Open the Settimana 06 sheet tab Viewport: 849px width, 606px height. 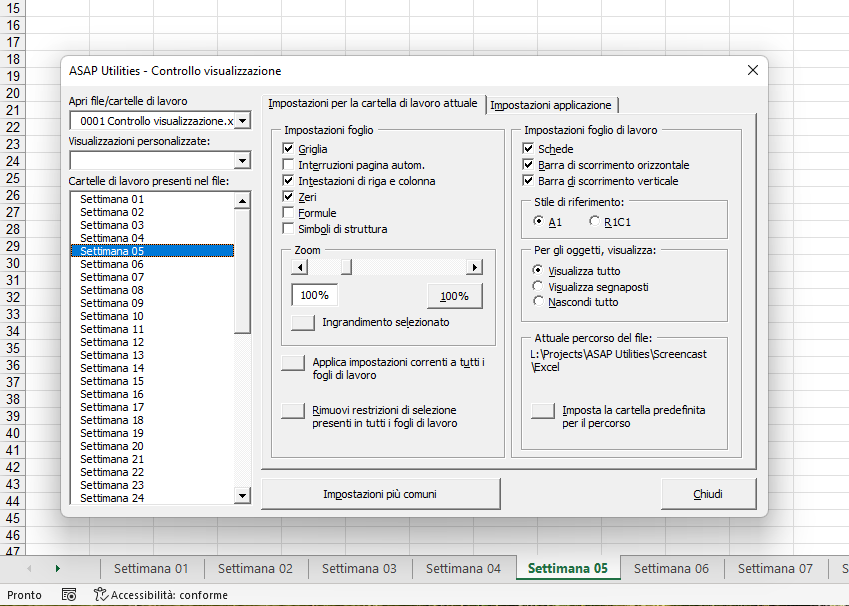[671, 569]
